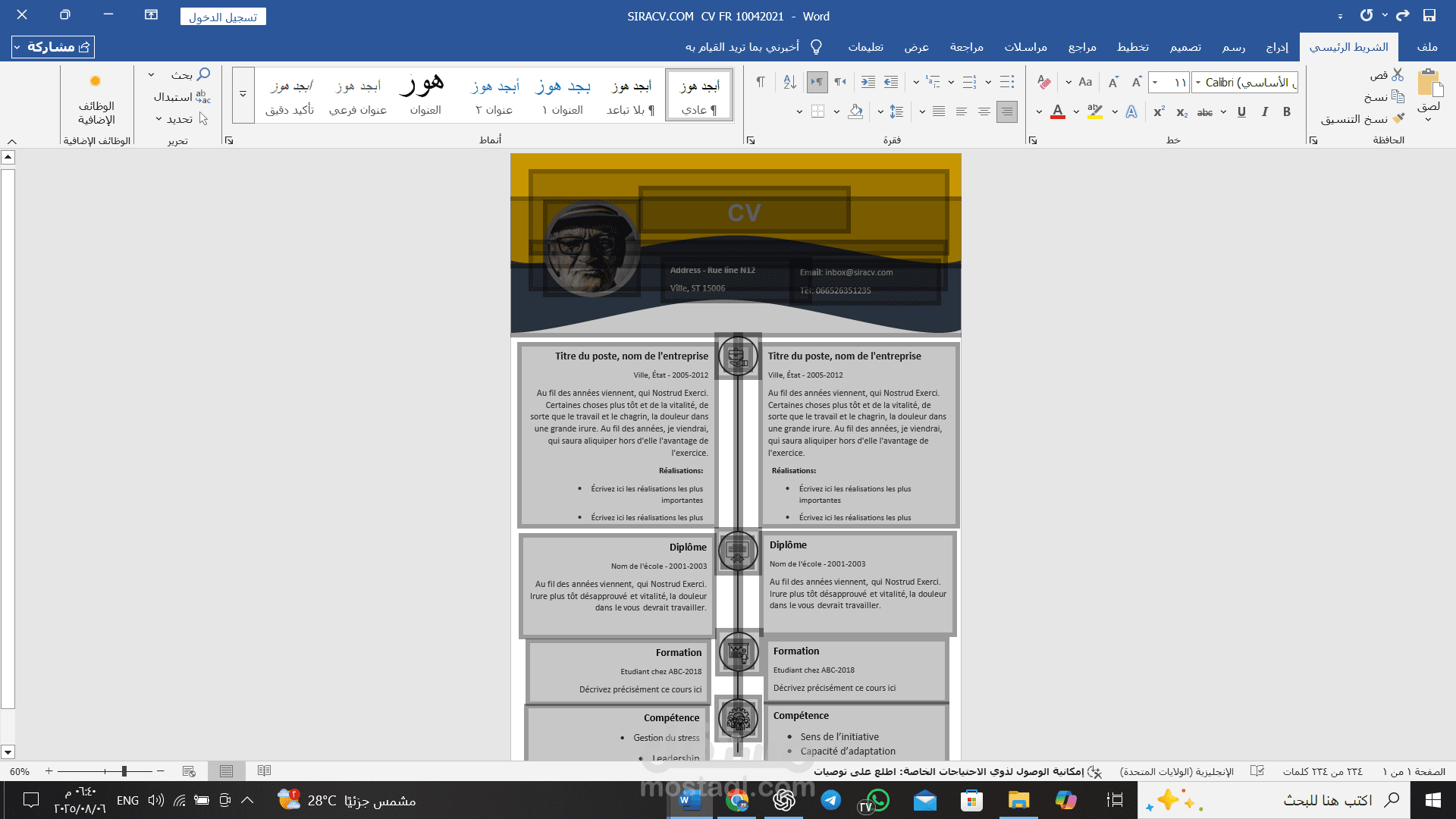Switch to the Review (مراجعة) tab
Screen dimensions: 1456x819
[967, 47]
